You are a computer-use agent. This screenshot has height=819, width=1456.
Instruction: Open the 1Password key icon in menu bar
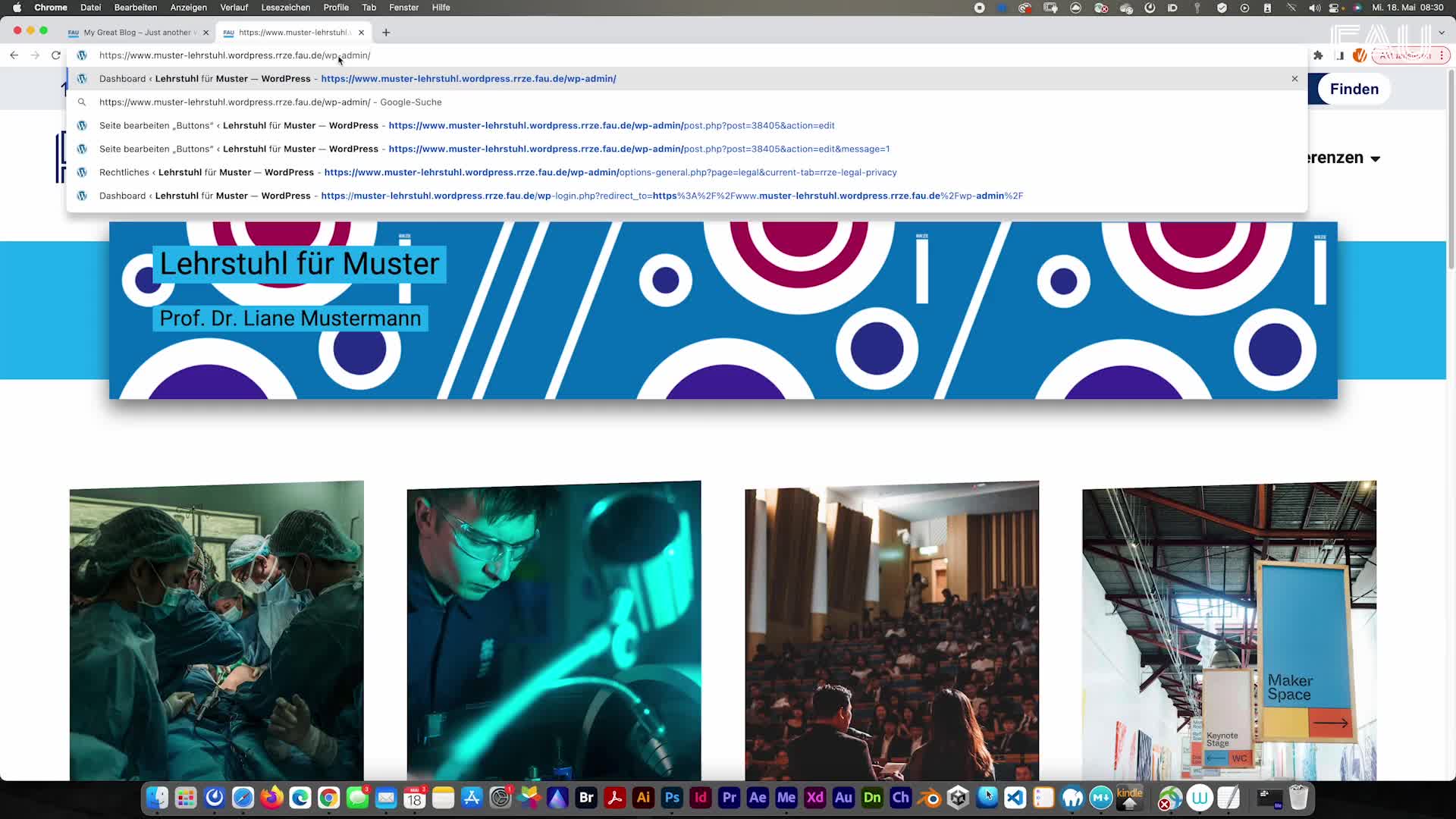coord(1197,8)
